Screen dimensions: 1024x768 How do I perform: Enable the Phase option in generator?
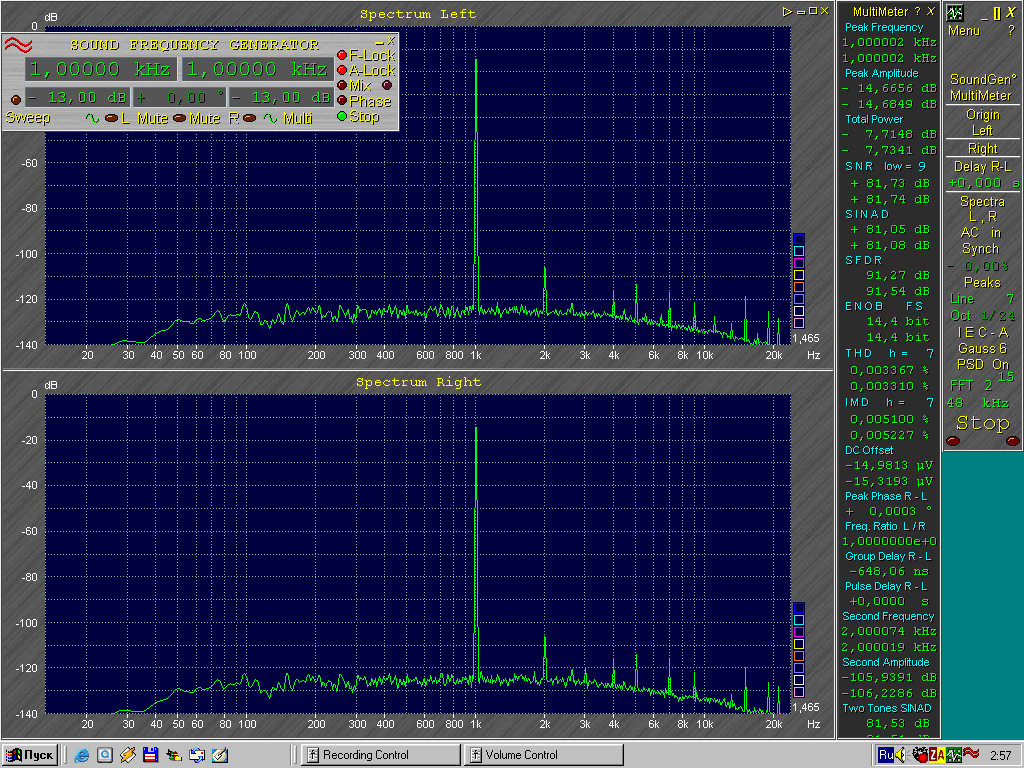(343, 101)
